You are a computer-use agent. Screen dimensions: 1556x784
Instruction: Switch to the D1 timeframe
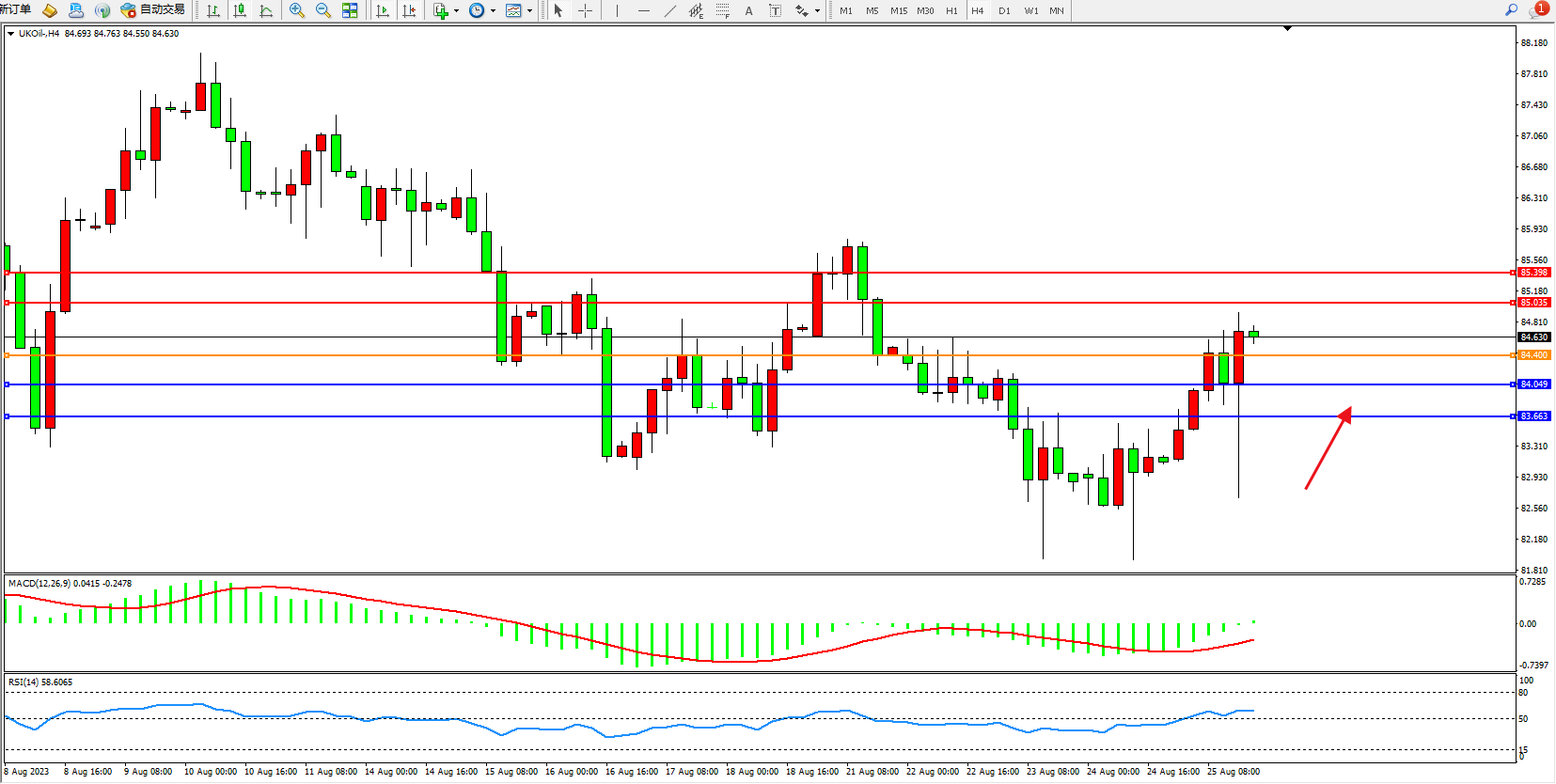pos(1004,10)
